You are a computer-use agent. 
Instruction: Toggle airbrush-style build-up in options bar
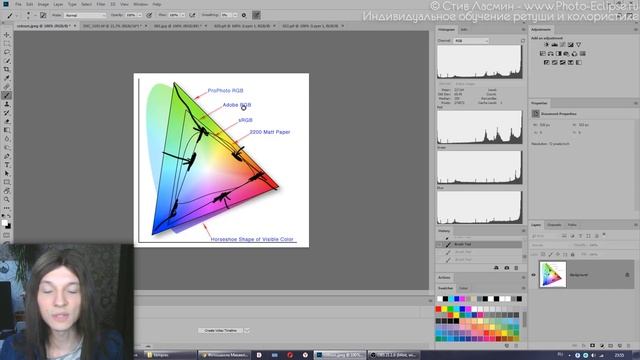tap(192, 15)
